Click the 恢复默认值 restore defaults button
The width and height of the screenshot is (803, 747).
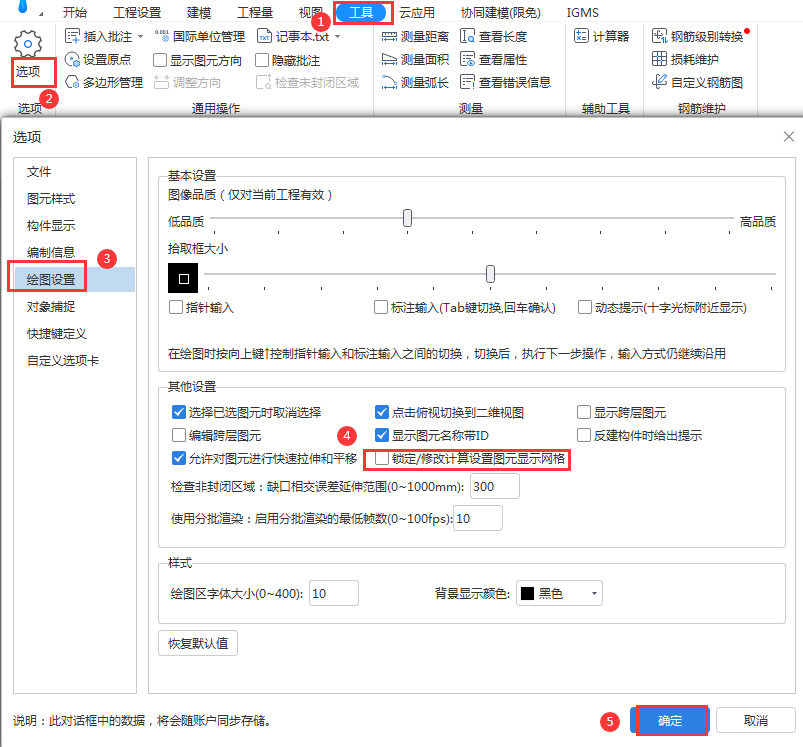pyautogui.click(x=198, y=642)
